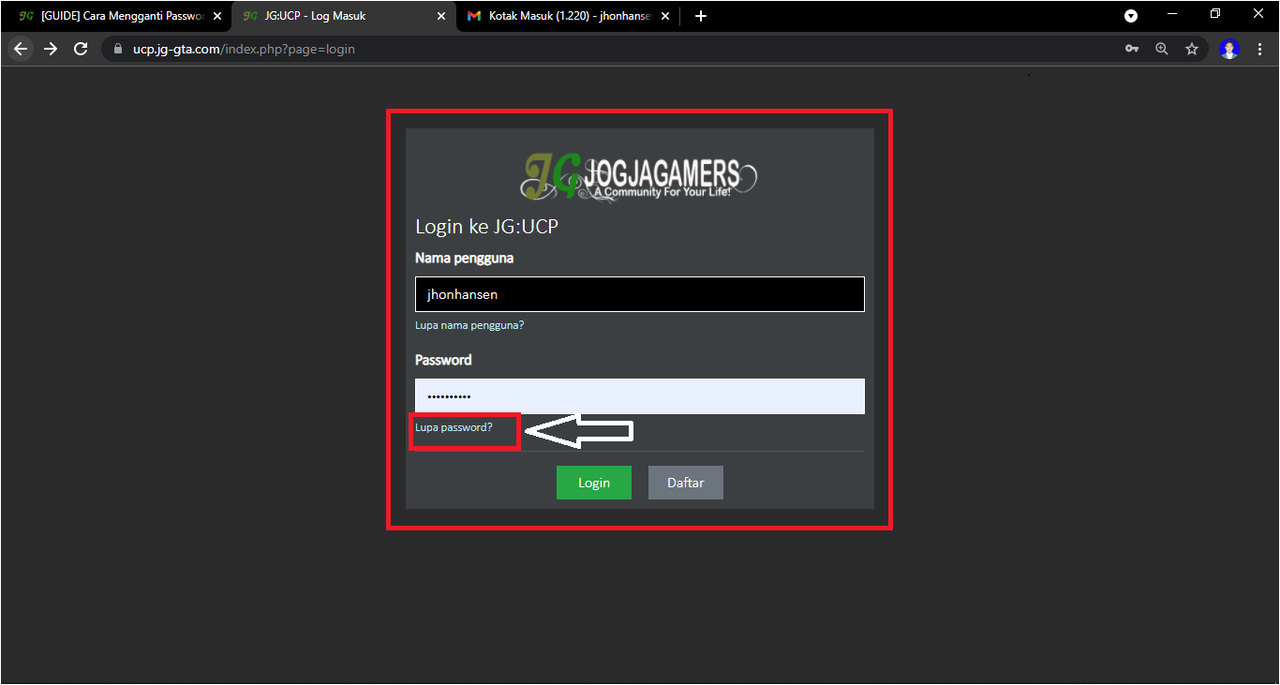Screen dimensions: 1280x685
Task: Close the Chrome window
Action: click(1258, 14)
